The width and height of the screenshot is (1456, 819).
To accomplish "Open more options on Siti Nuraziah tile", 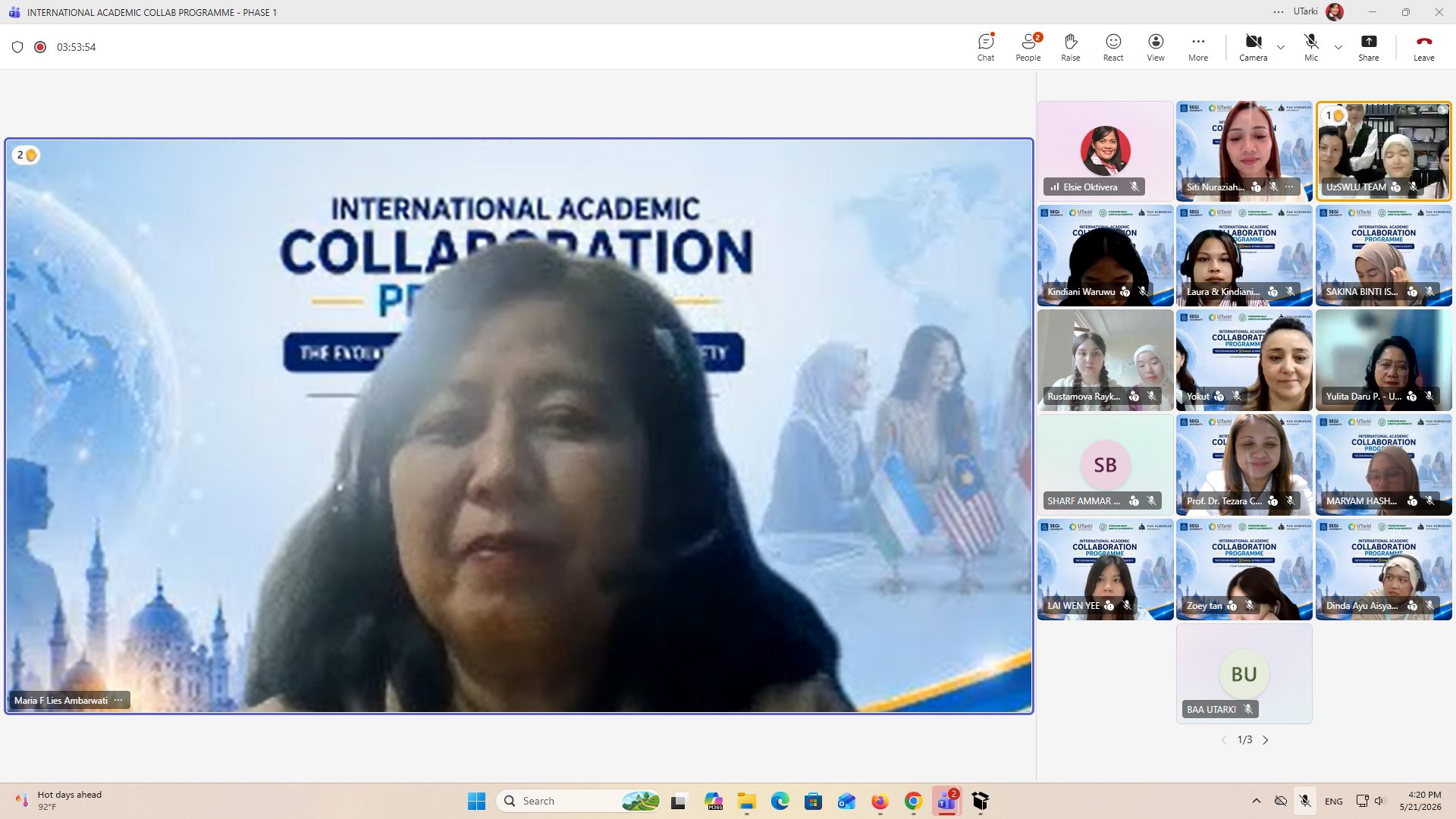I will pyautogui.click(x=1289, y=187).
